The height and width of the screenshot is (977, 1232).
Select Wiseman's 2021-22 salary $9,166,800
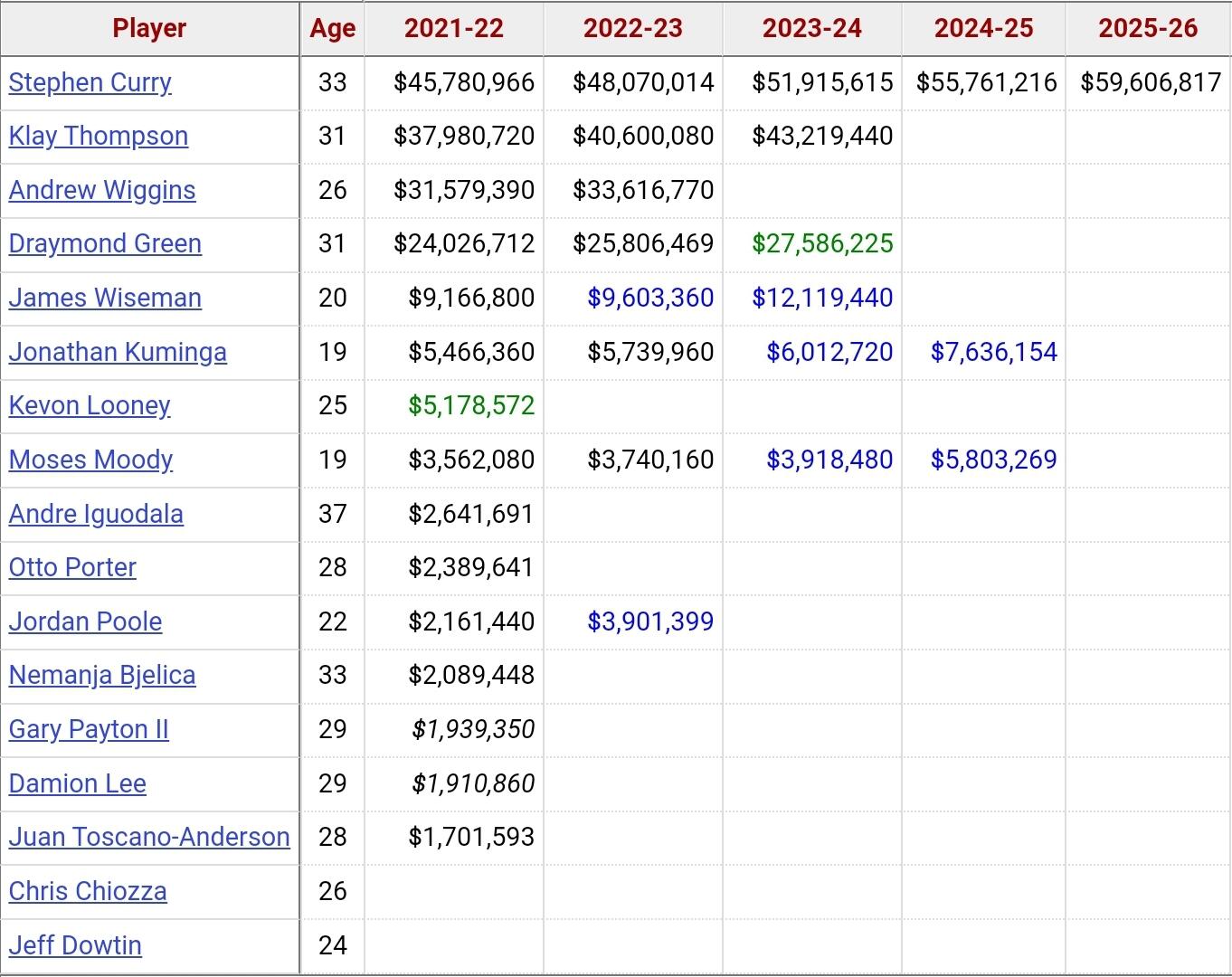click(471, 298)
